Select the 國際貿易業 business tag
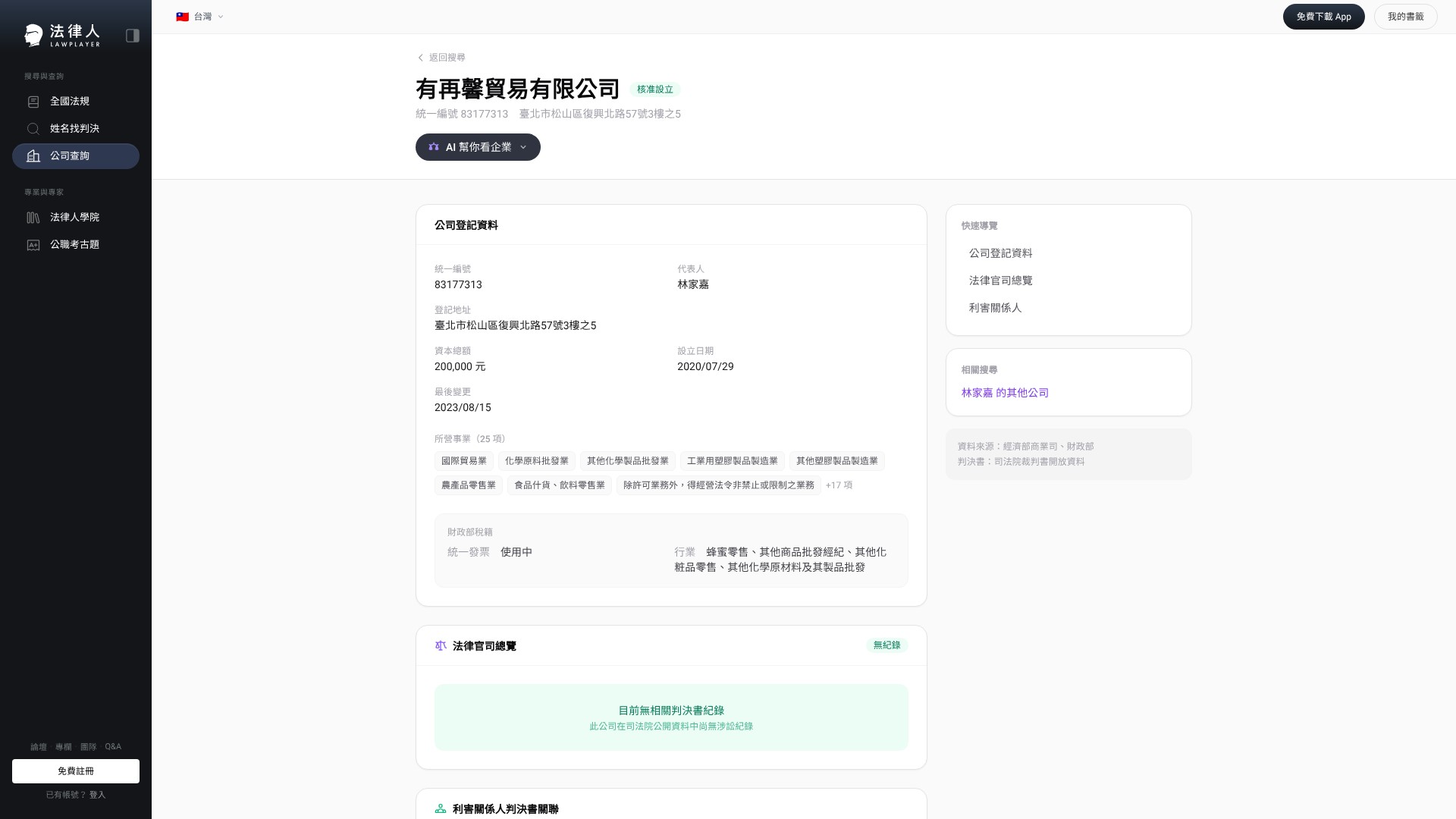 [464, 461]
